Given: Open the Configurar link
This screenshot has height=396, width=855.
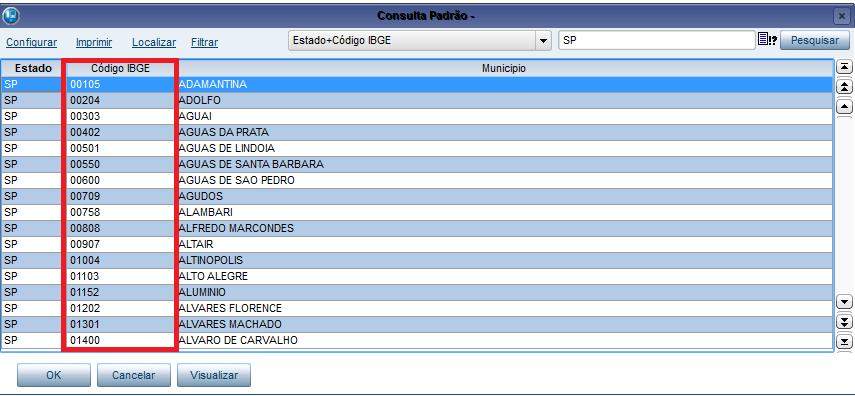Looking at the screenshot, I should pyautogui.click(x=32, y=42).
